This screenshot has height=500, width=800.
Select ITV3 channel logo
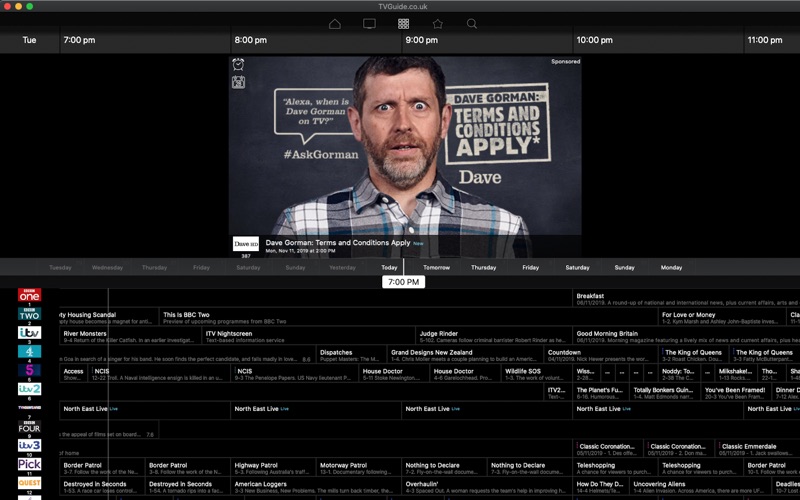(x=30, y=445)
